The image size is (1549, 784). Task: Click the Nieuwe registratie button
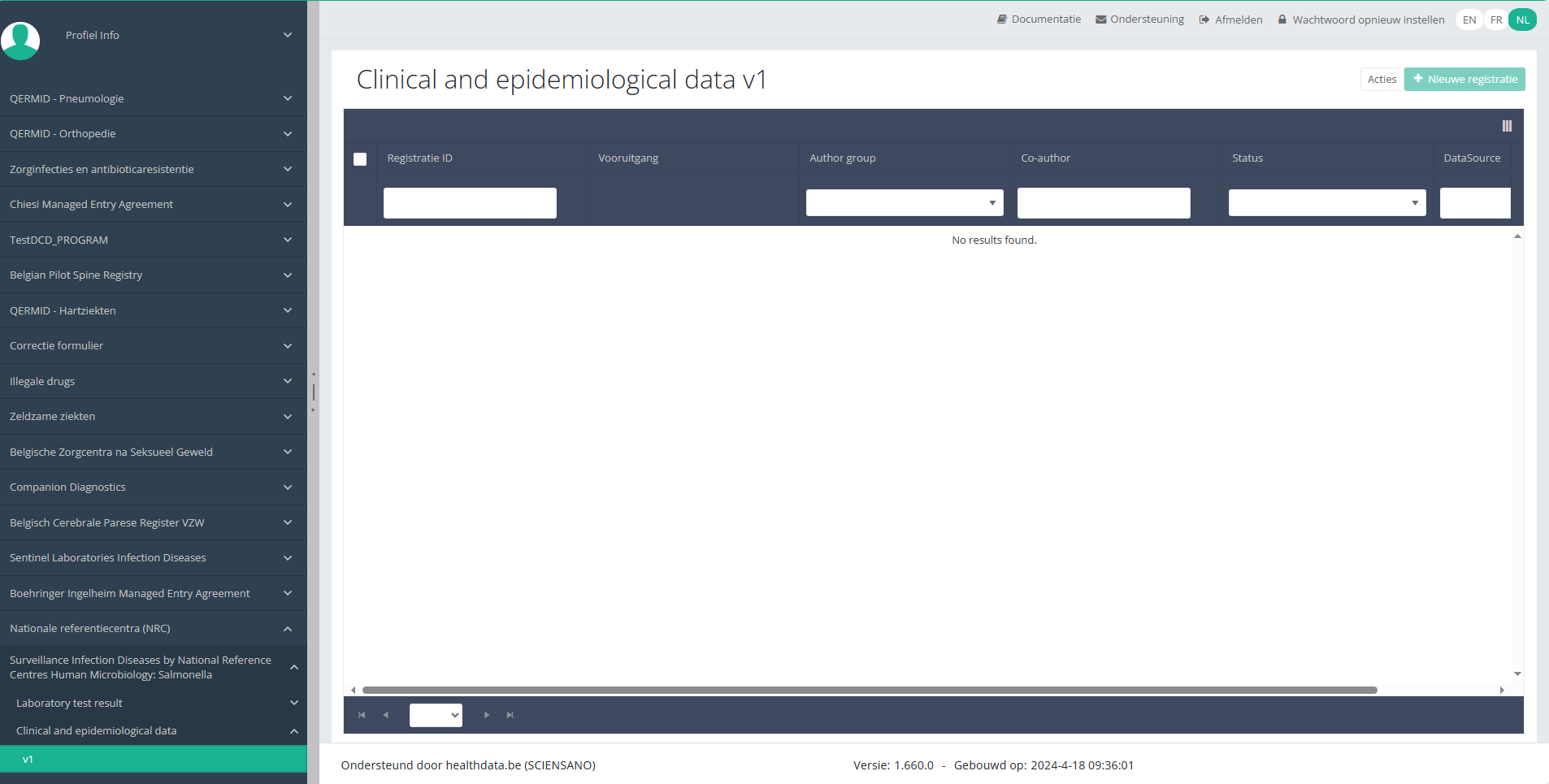pyautogui.click(x=1464, y=79)
